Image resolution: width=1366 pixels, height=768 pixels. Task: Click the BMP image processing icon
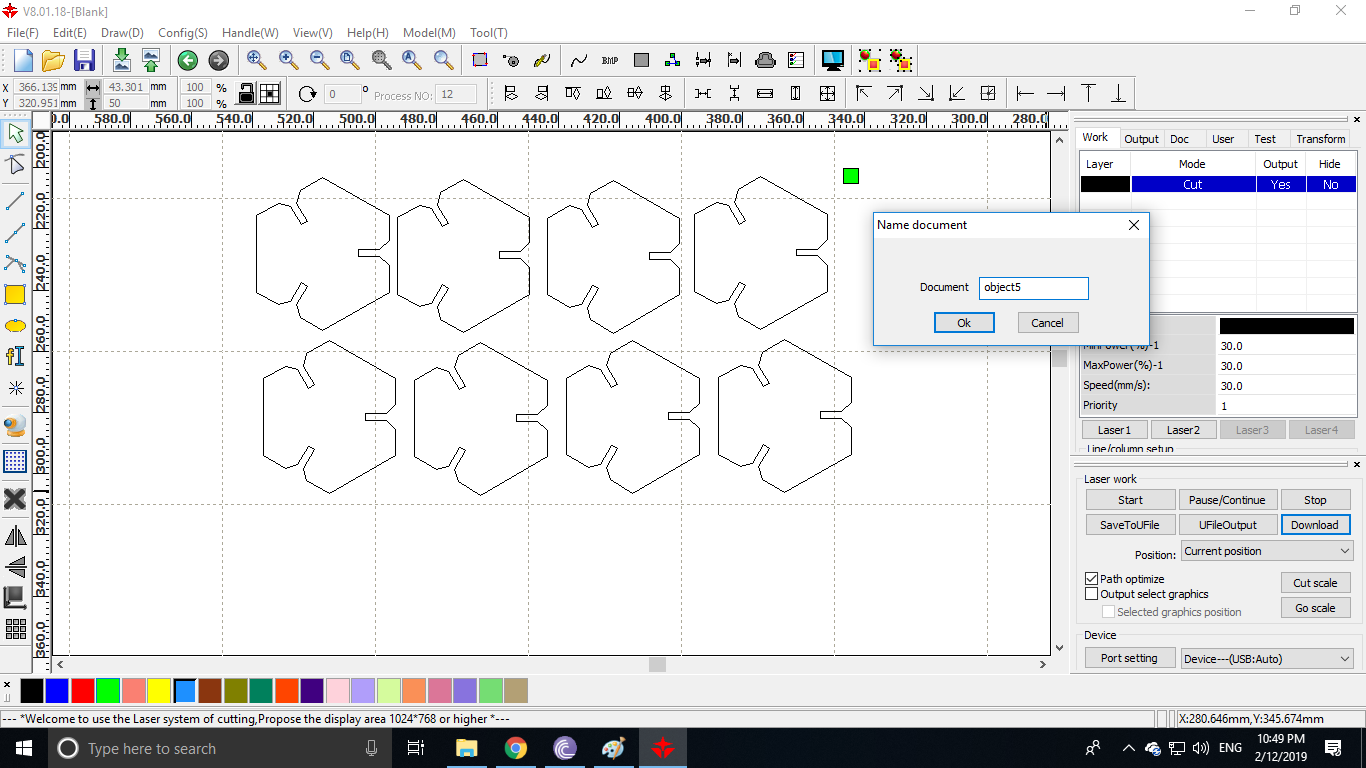pos(610,60)
